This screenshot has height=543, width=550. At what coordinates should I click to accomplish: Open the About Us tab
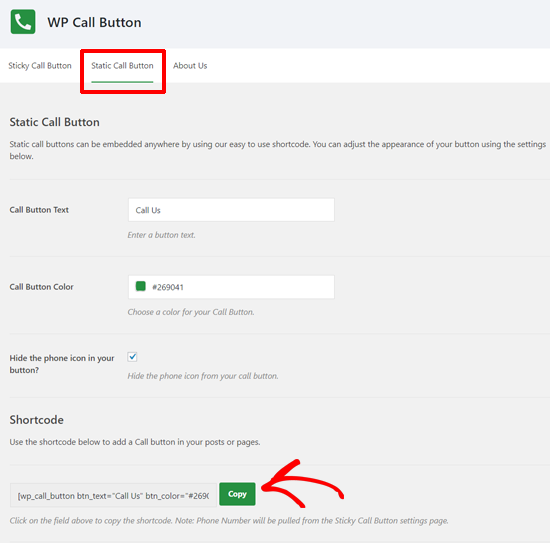190,66
